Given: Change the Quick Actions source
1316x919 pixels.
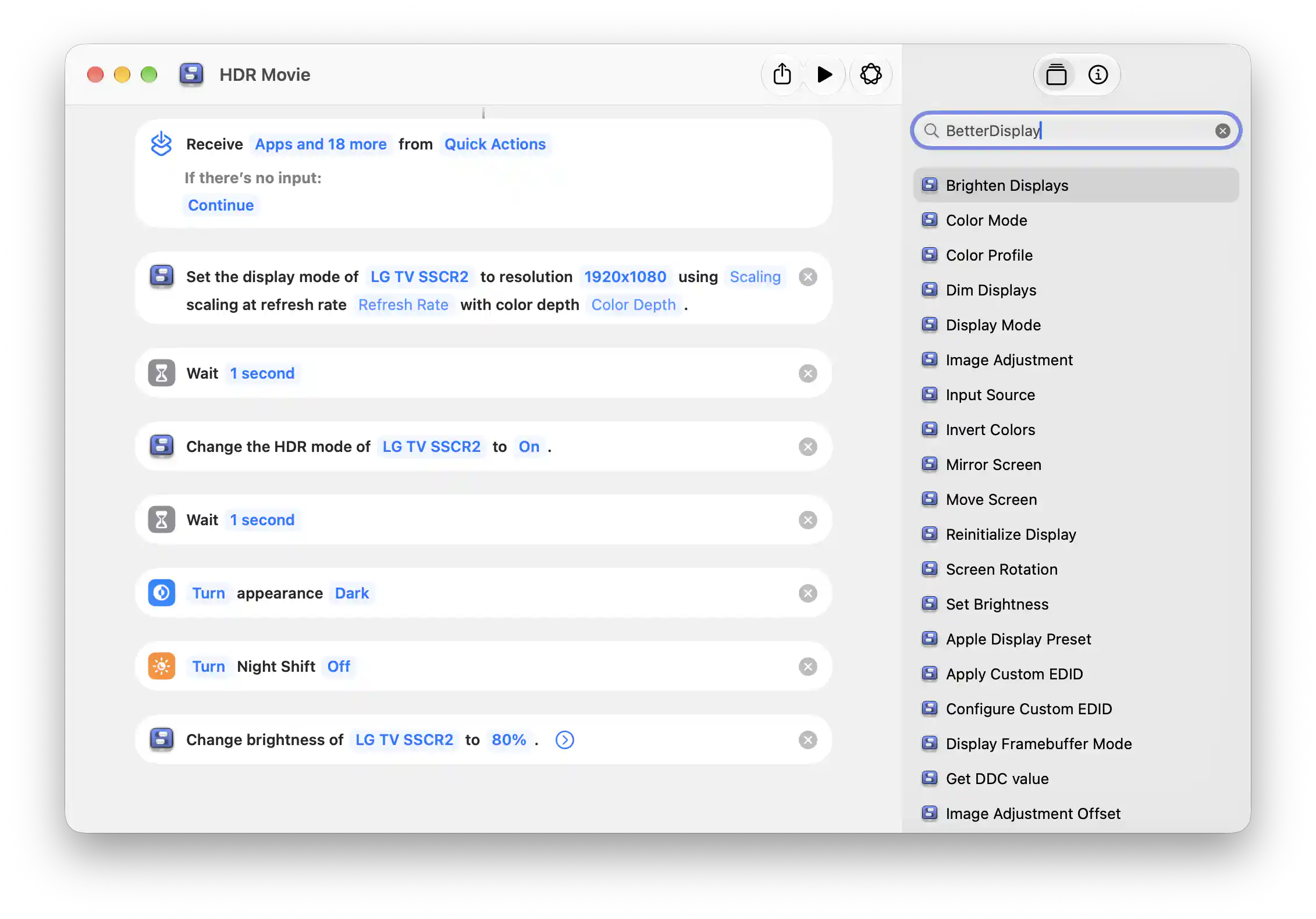Looking at the screenshot, I should click(x=495, y=144).
